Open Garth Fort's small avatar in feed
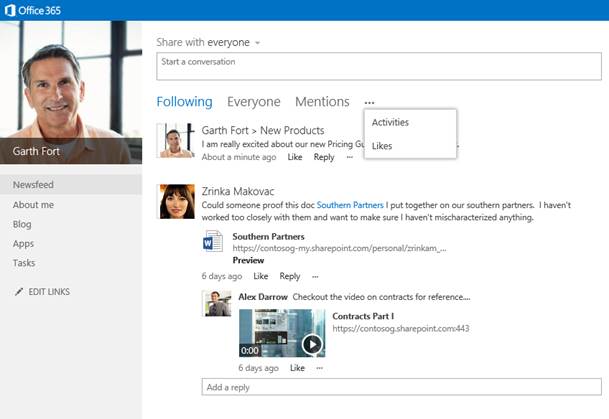The height and width of the screenshot is (419, 609). pyautogui.click(x=176, y=141)
